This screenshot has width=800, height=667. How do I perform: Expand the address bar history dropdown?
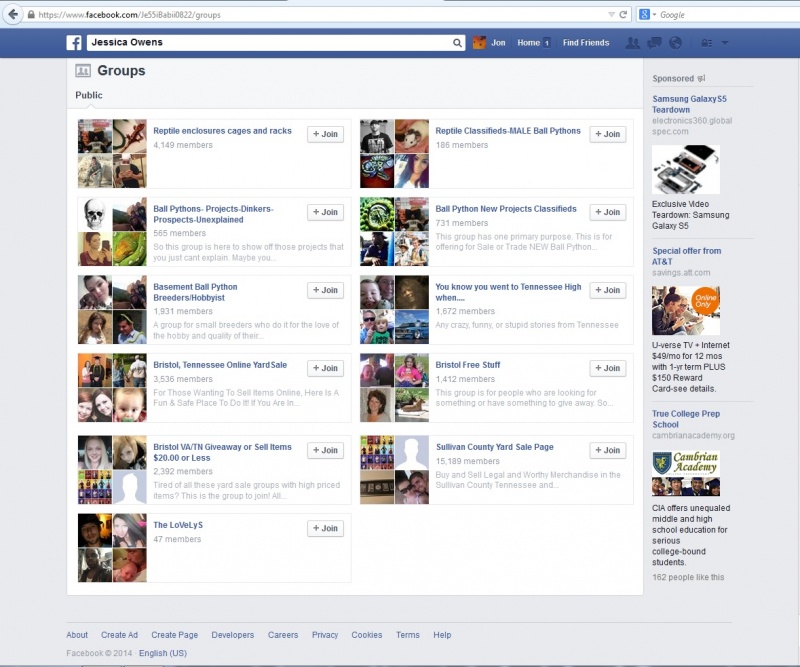coord(611,15)
